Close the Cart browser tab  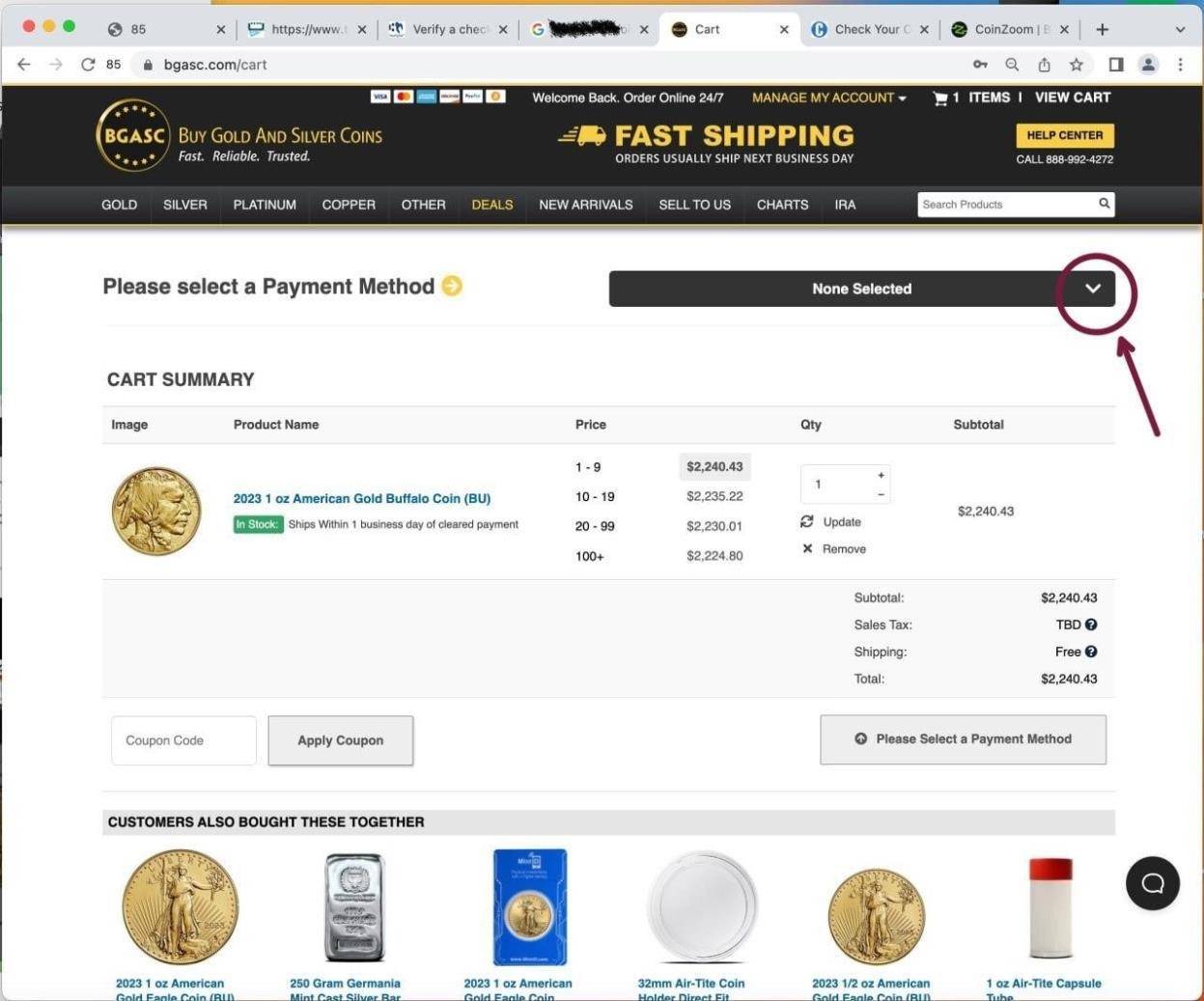click(x=784, y=30)
